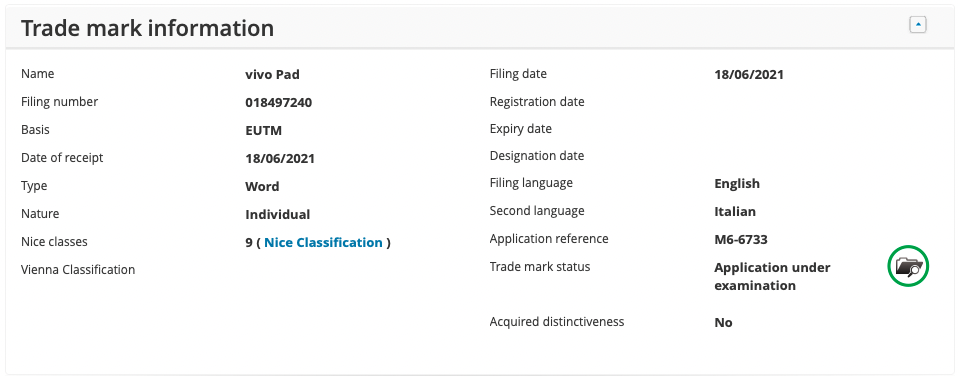Click the Acquired distinctiveness No value
The image size is (959, 376).
point(724,322)
